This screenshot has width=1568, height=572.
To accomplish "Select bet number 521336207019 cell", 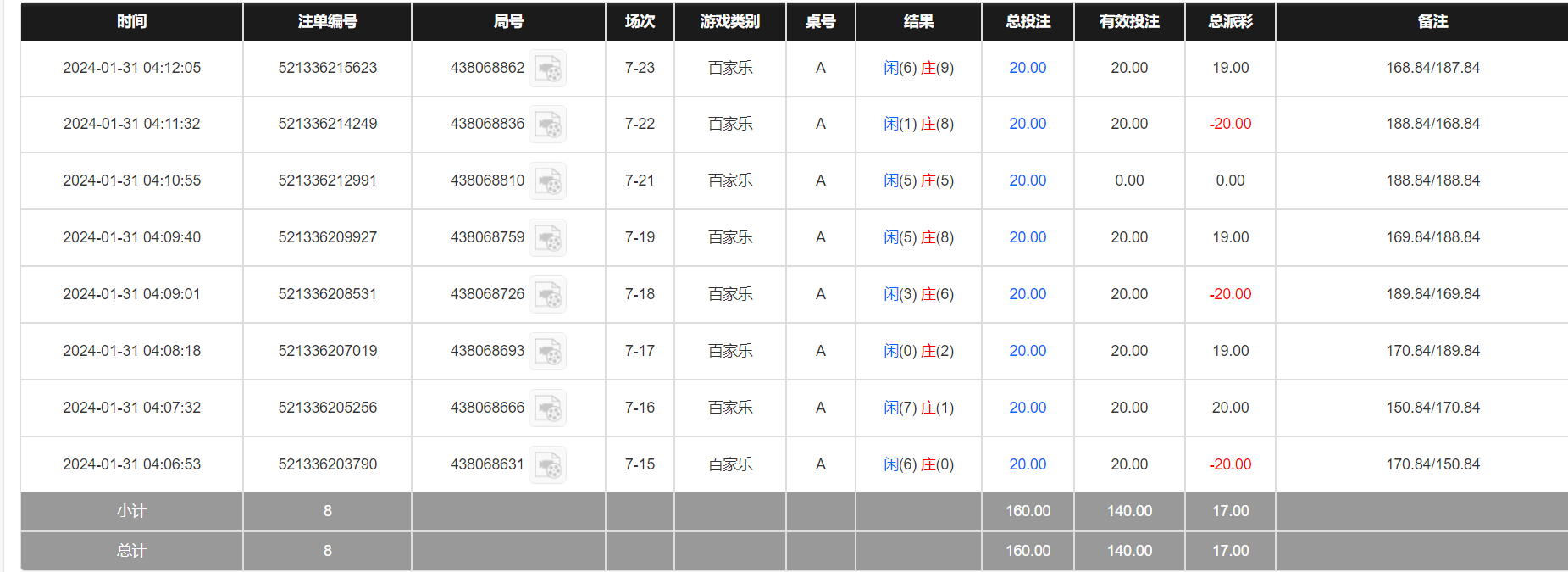I will [327, 351].
